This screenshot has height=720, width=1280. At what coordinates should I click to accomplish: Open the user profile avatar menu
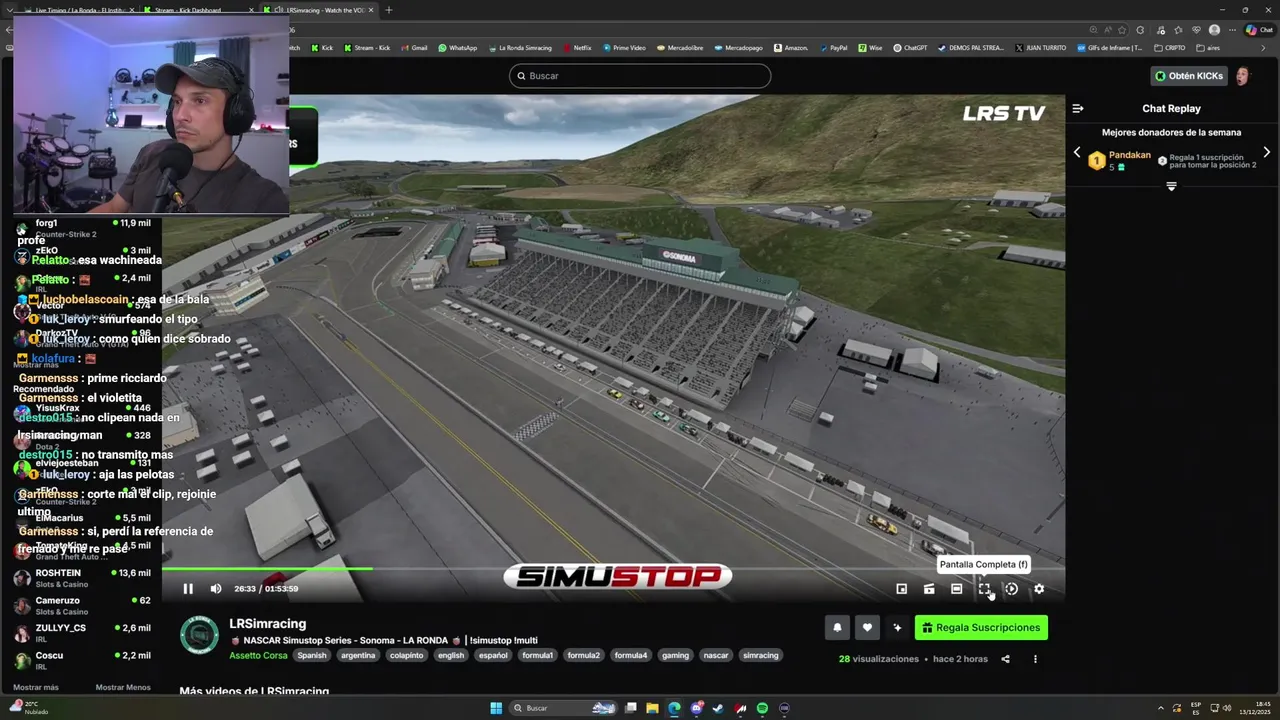coord(1243,76)
